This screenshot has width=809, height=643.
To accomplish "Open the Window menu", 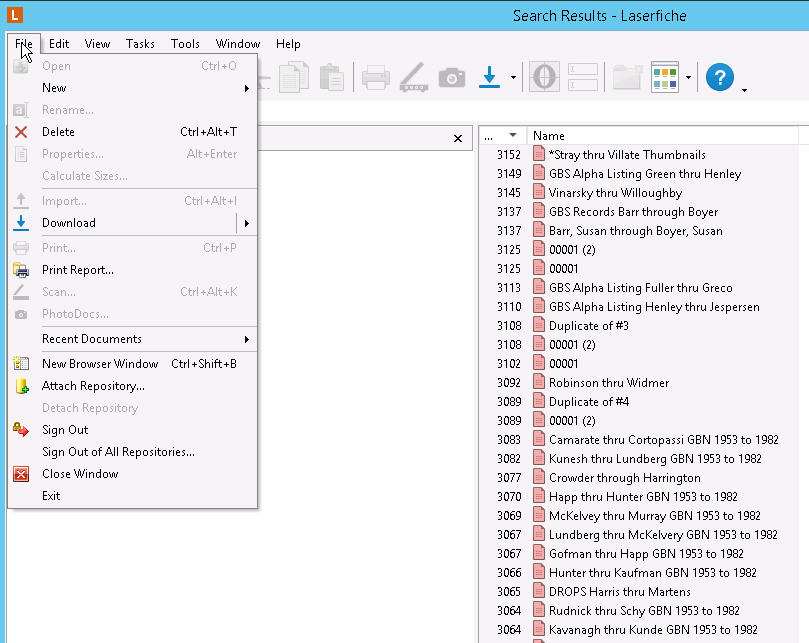I will pos(238,44).
